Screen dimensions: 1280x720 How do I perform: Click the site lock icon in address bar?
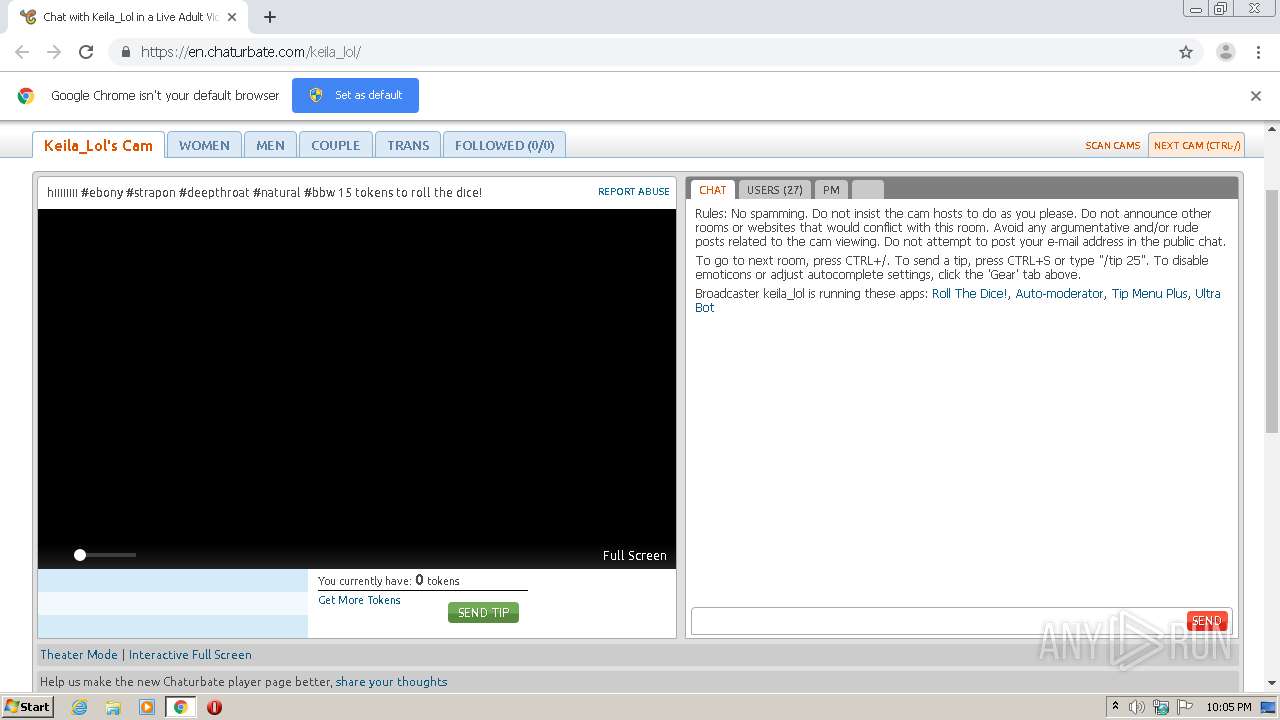125,52
